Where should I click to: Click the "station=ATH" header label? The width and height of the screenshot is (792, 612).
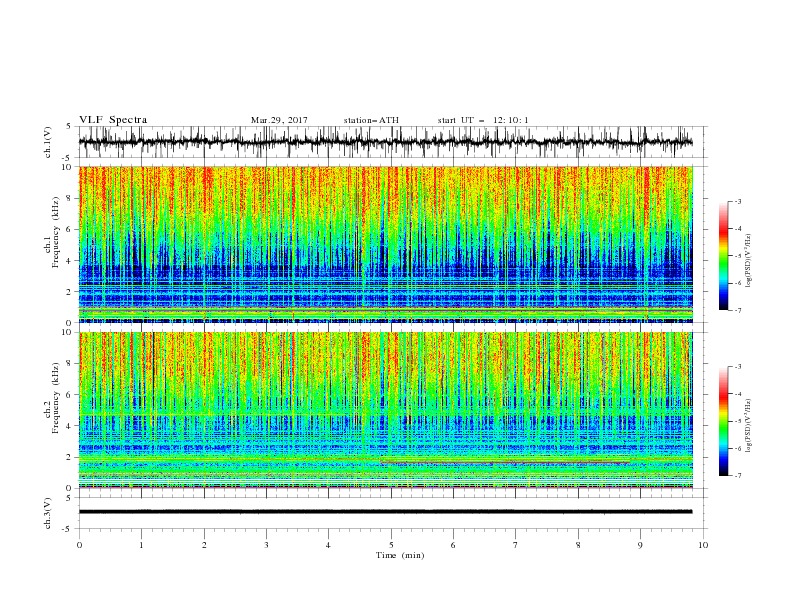371,120
